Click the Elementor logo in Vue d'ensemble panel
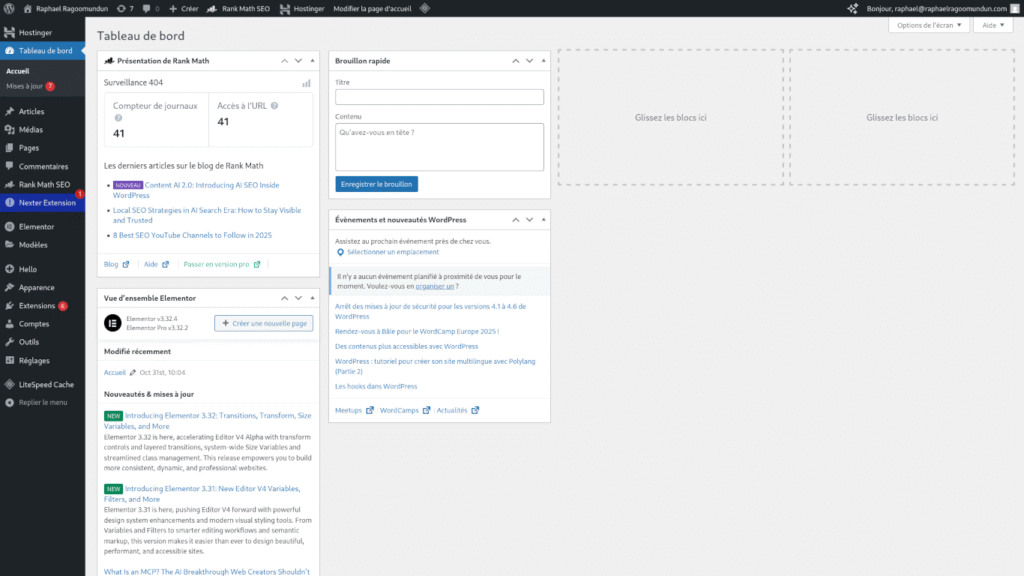1024x576 pixels. point(112,323)
